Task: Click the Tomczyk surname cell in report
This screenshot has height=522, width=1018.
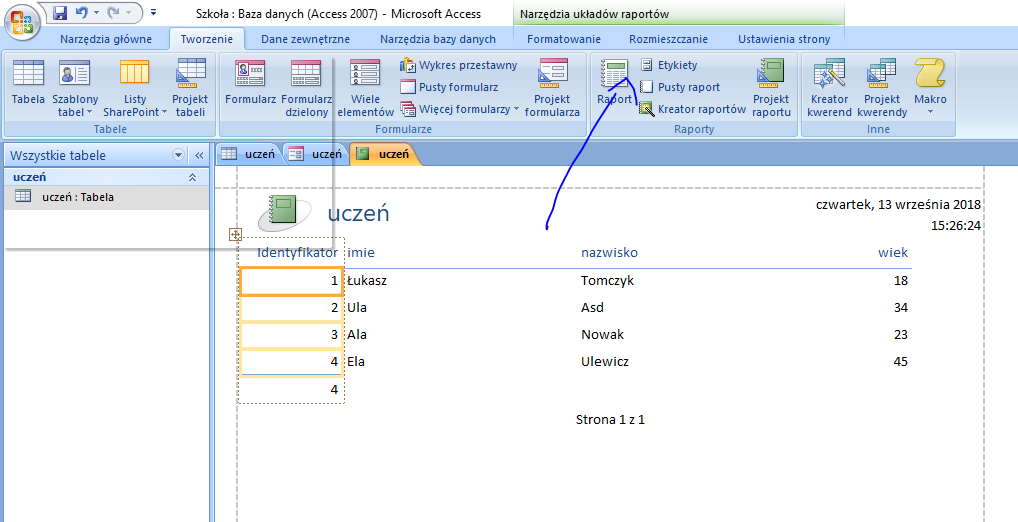Action: tap(607, 280)
